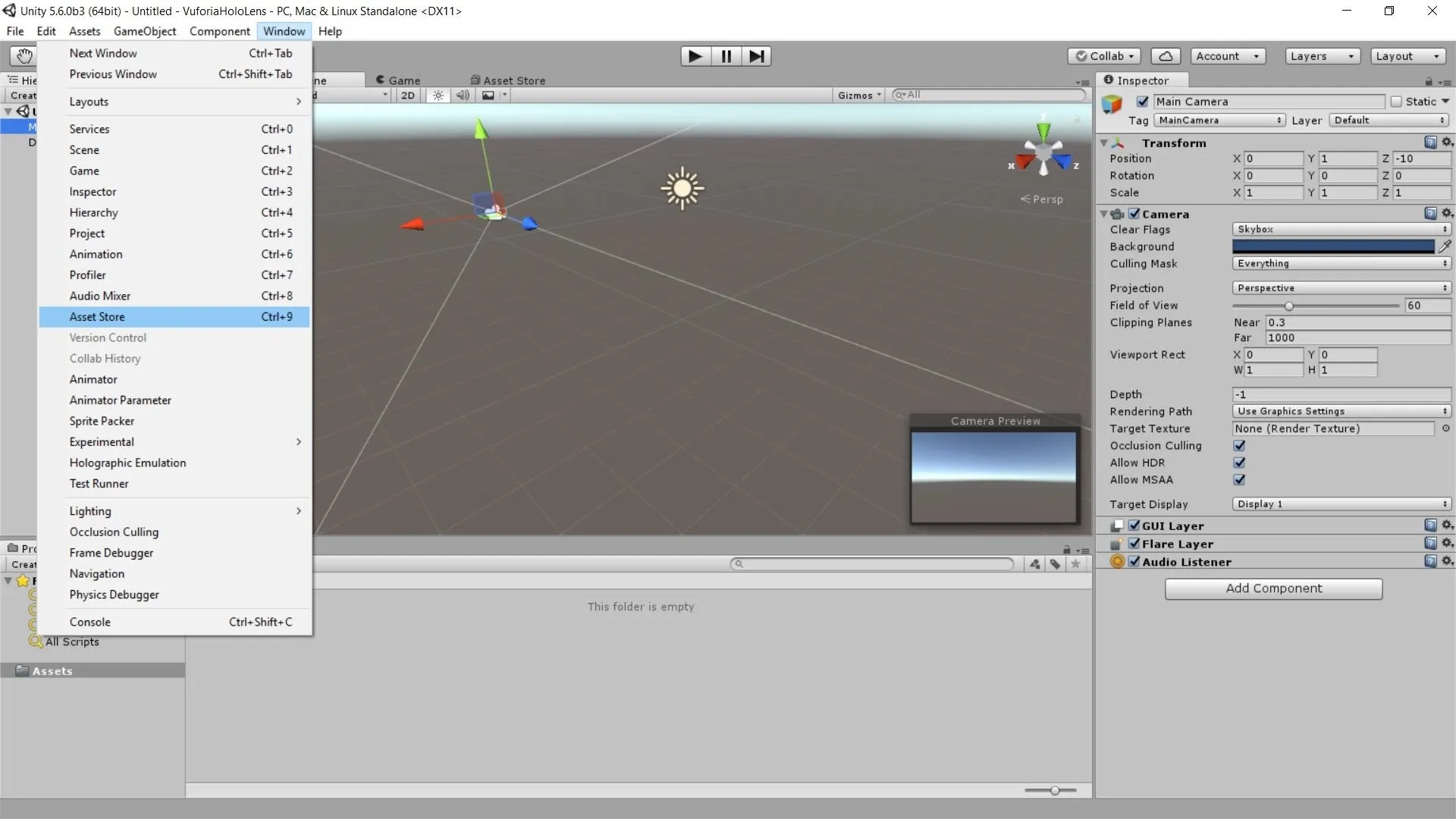
Task: Enable the Static checkbox
Action: click(1396, 102)
